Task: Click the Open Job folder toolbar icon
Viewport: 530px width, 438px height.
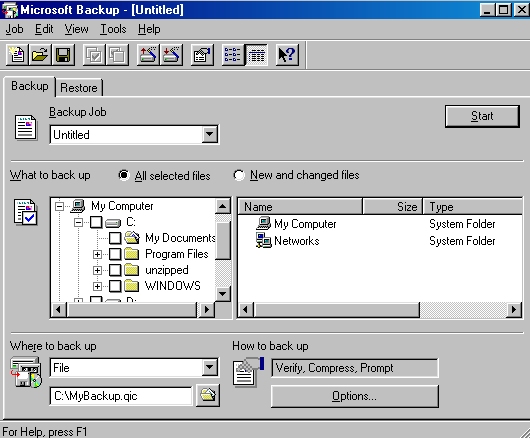Action: (x=40, y=55)
